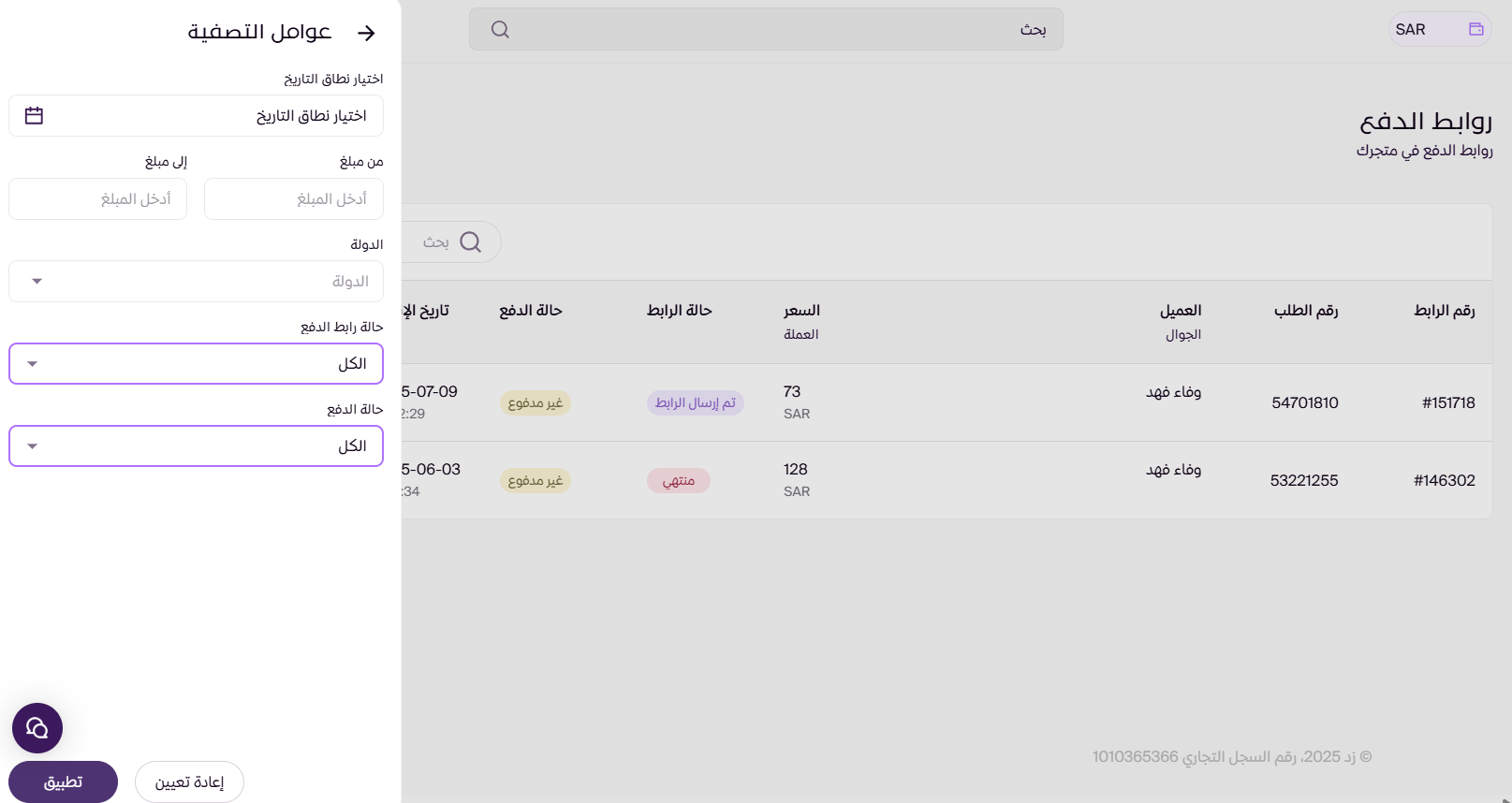Screen dimensions: 1512x803
Task: Click the link status column header
Action: (679, 311)
